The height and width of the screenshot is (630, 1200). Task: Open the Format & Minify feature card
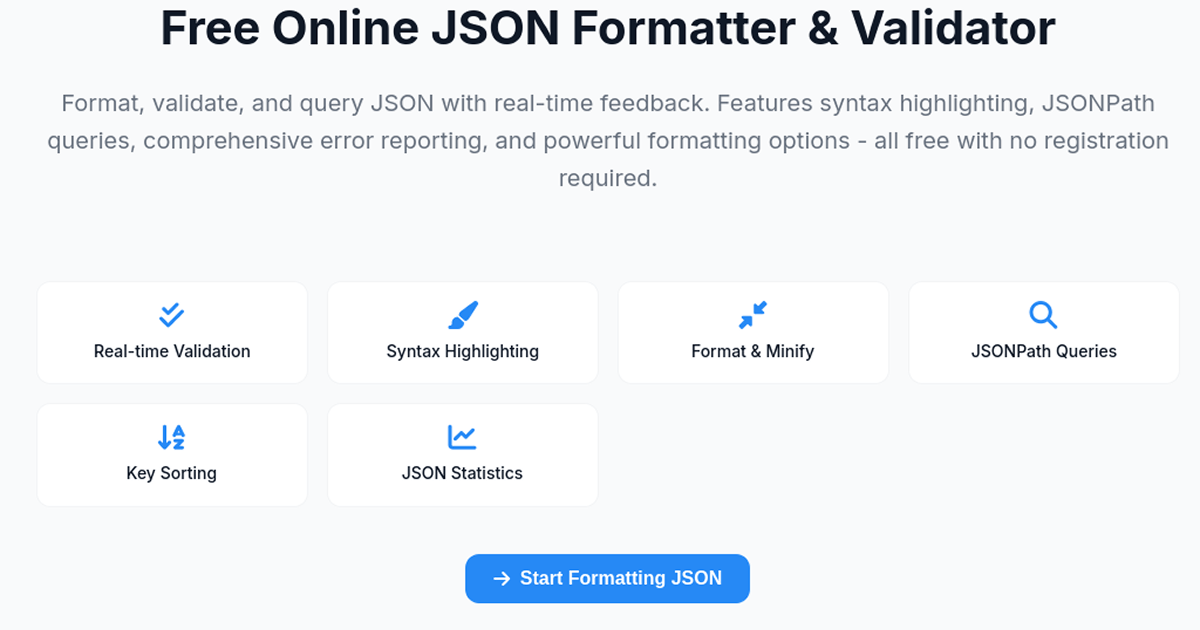752,332
